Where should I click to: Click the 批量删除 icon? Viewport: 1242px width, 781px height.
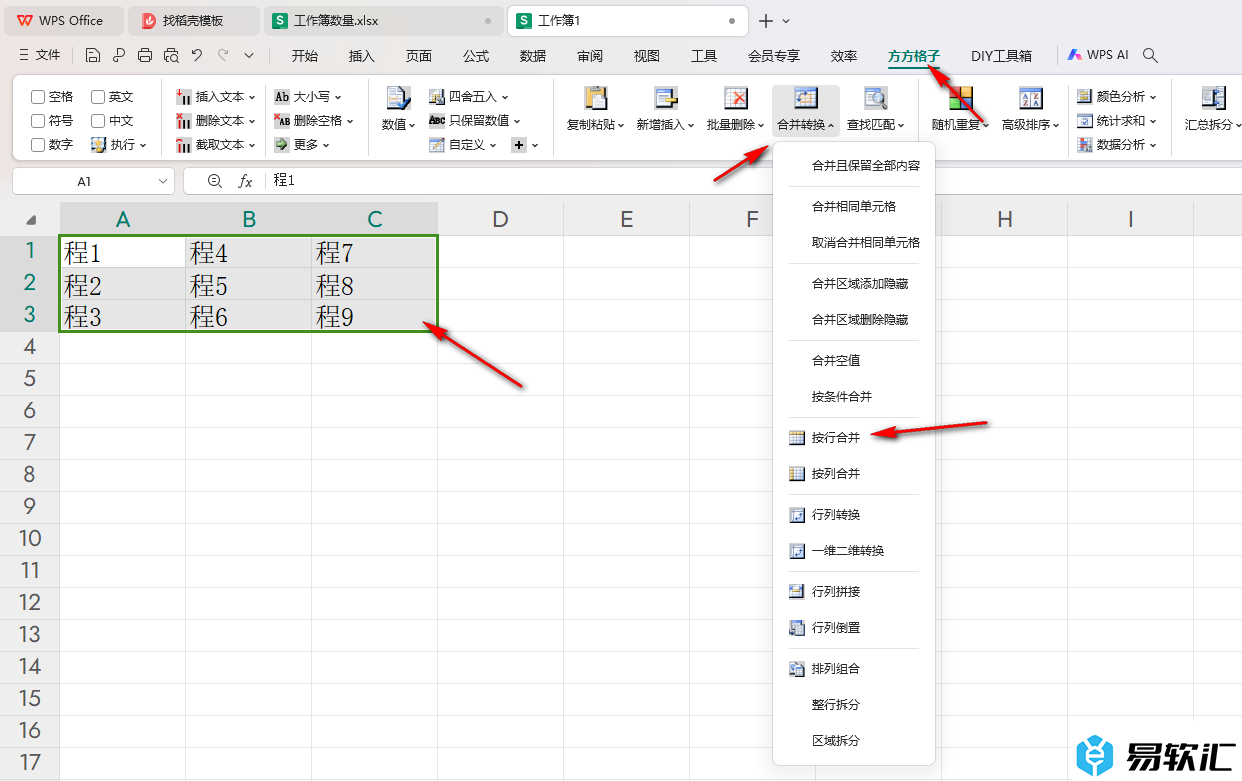coord(736,98)
